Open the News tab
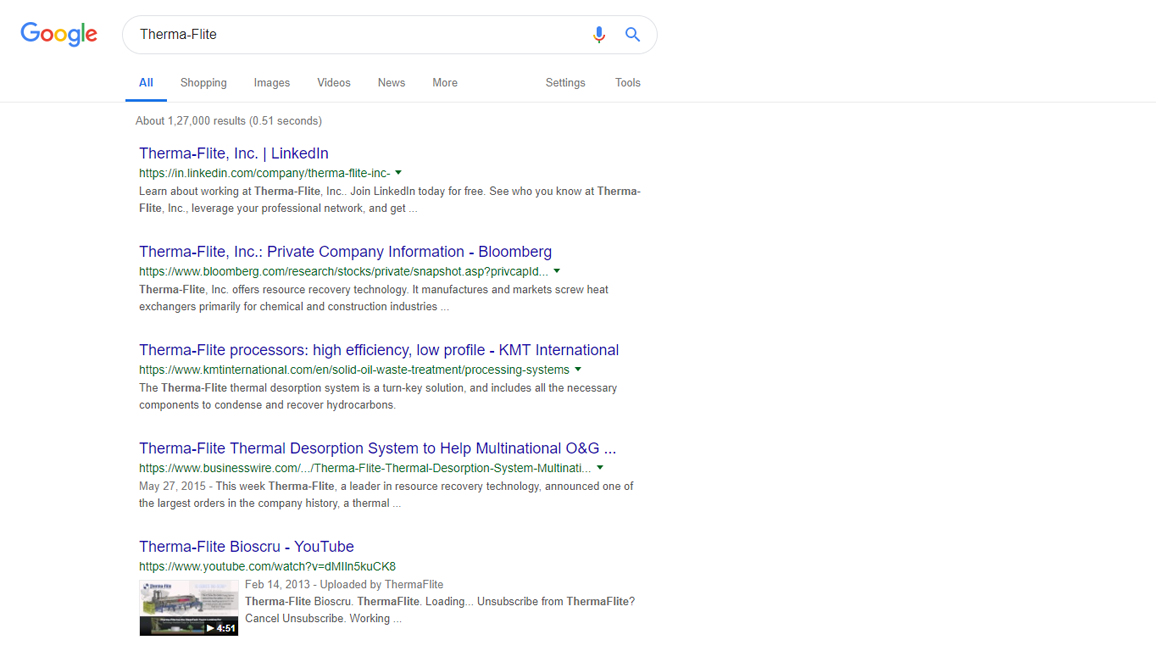 [x=391, y=83]
